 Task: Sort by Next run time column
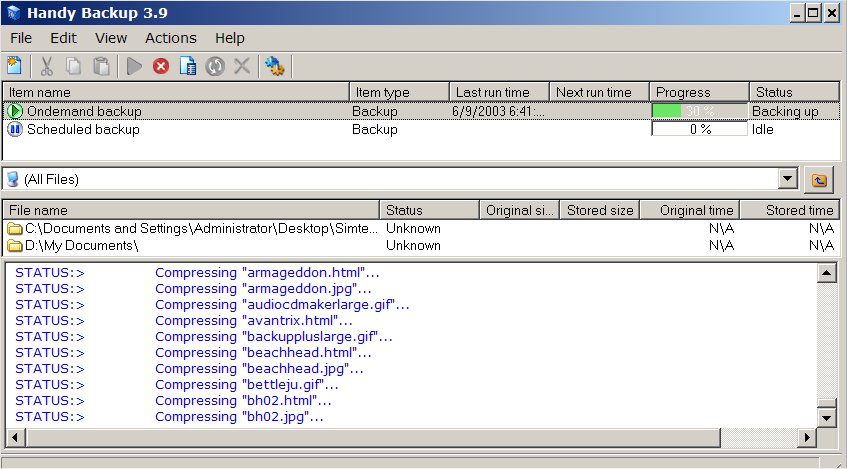(600, 92)
